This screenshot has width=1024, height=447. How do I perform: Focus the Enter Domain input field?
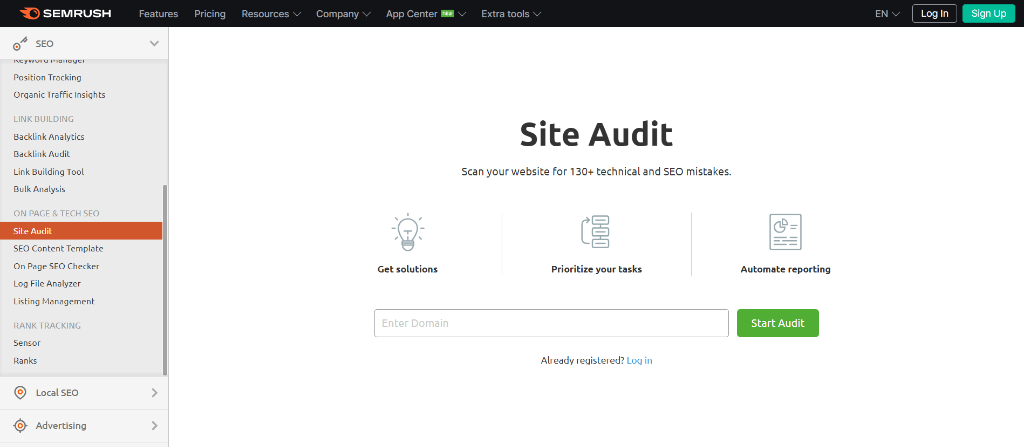coord(551,323)
